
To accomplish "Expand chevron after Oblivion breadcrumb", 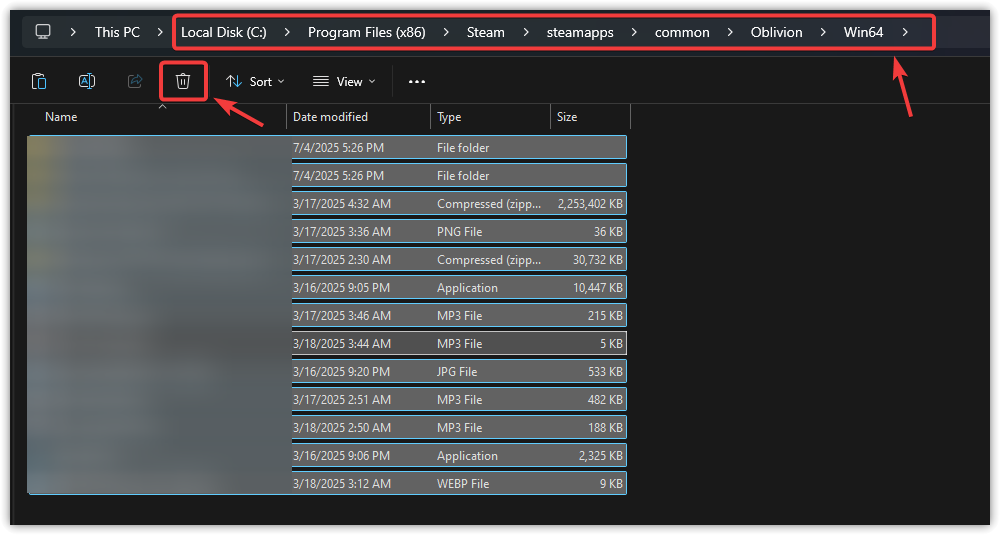I will (823, 32).
